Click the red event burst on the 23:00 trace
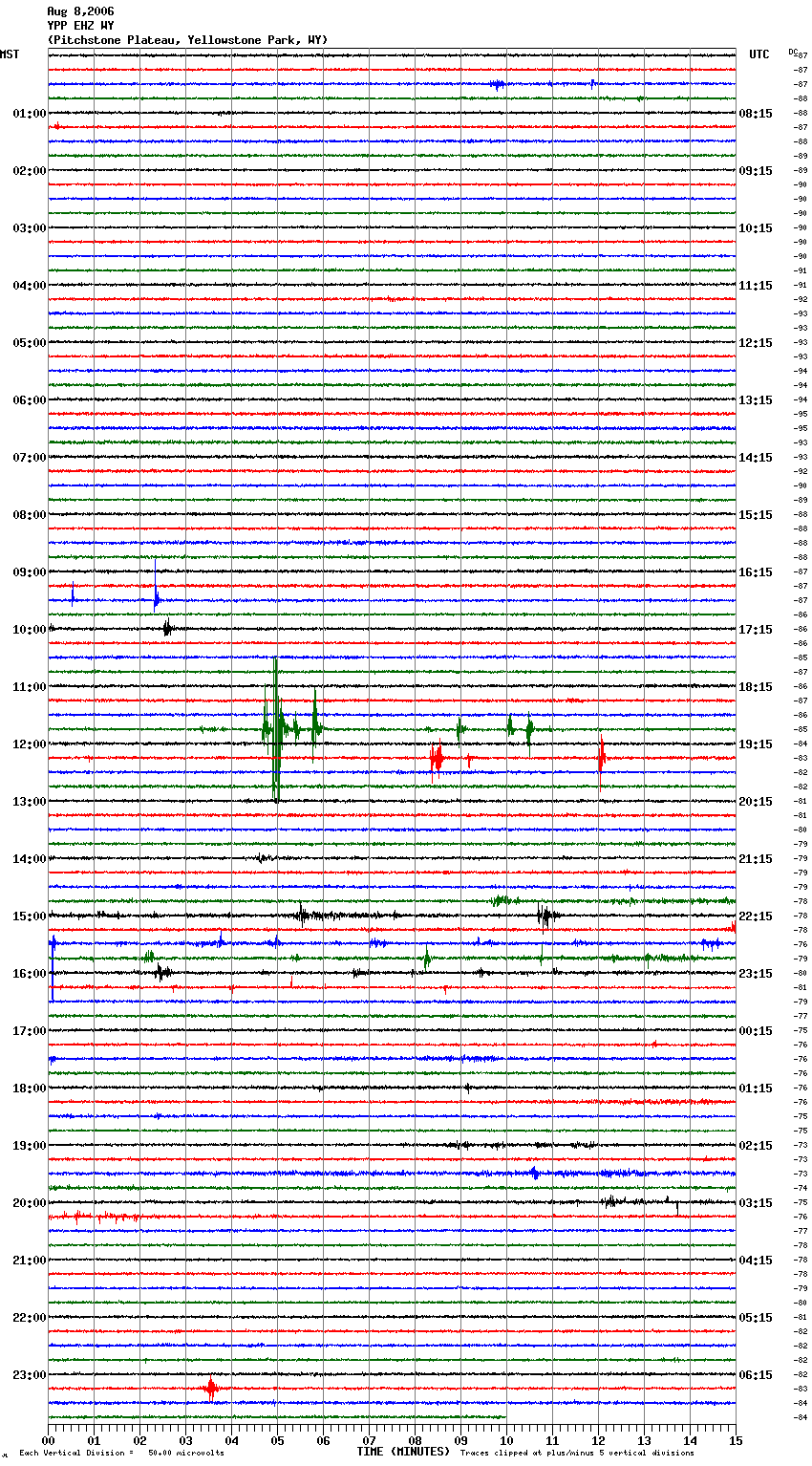 [211, 1389]
